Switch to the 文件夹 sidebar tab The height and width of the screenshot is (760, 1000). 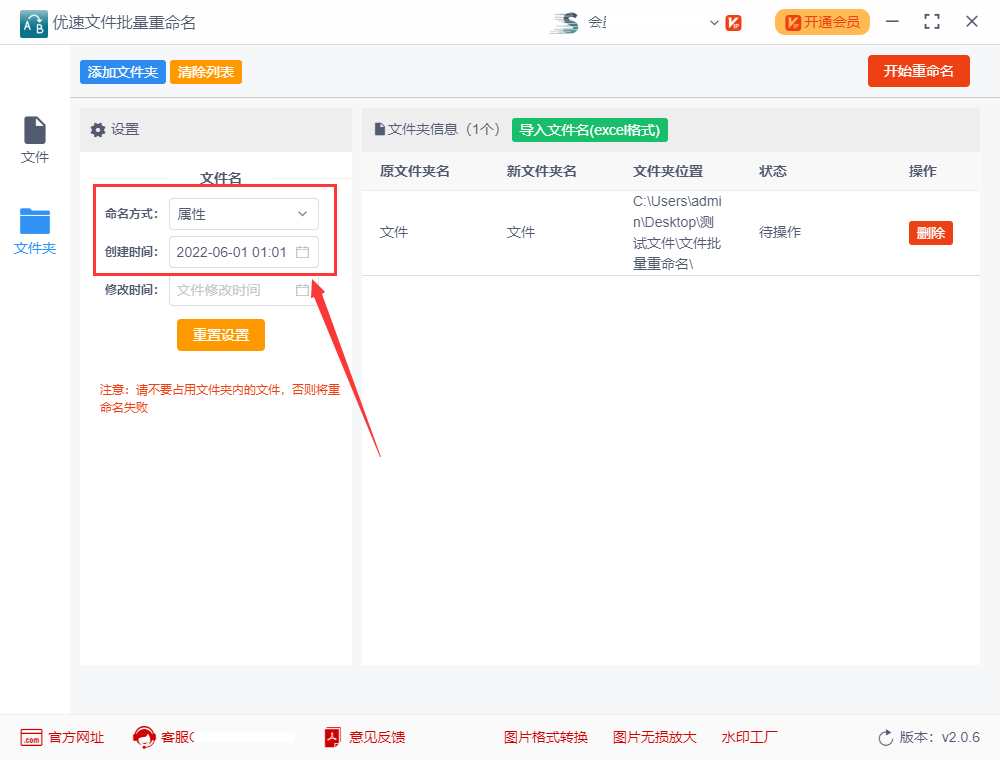pos(35,230)
